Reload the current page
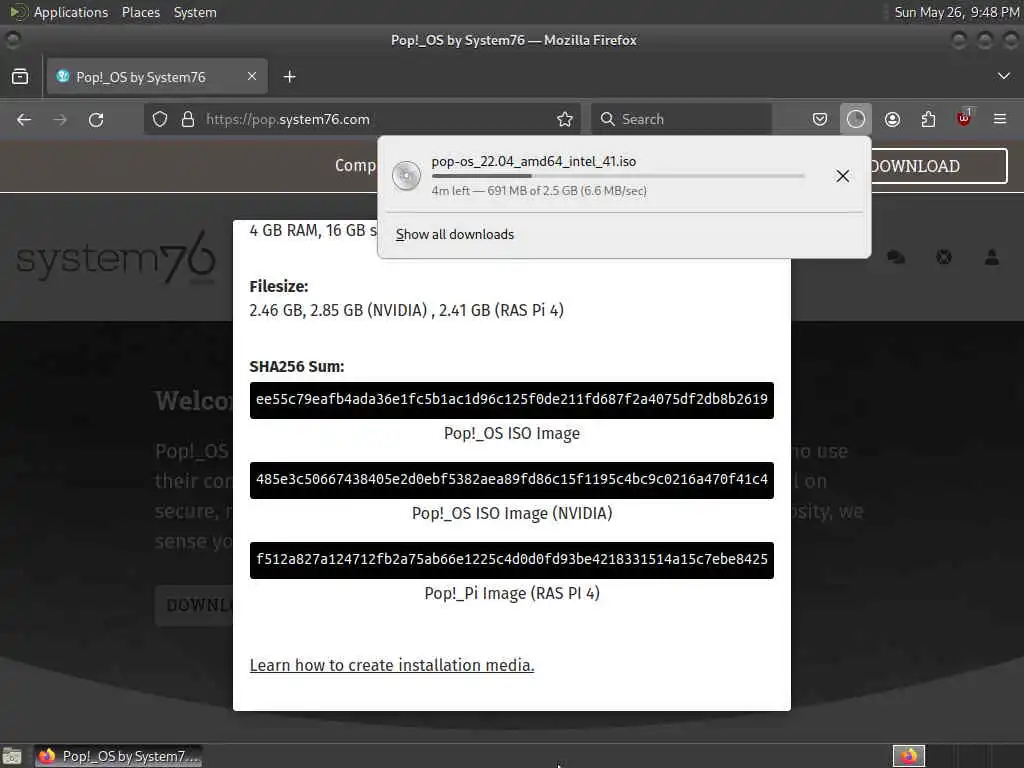The width and height of the screenshot is (1024, 768). point(96,120)
